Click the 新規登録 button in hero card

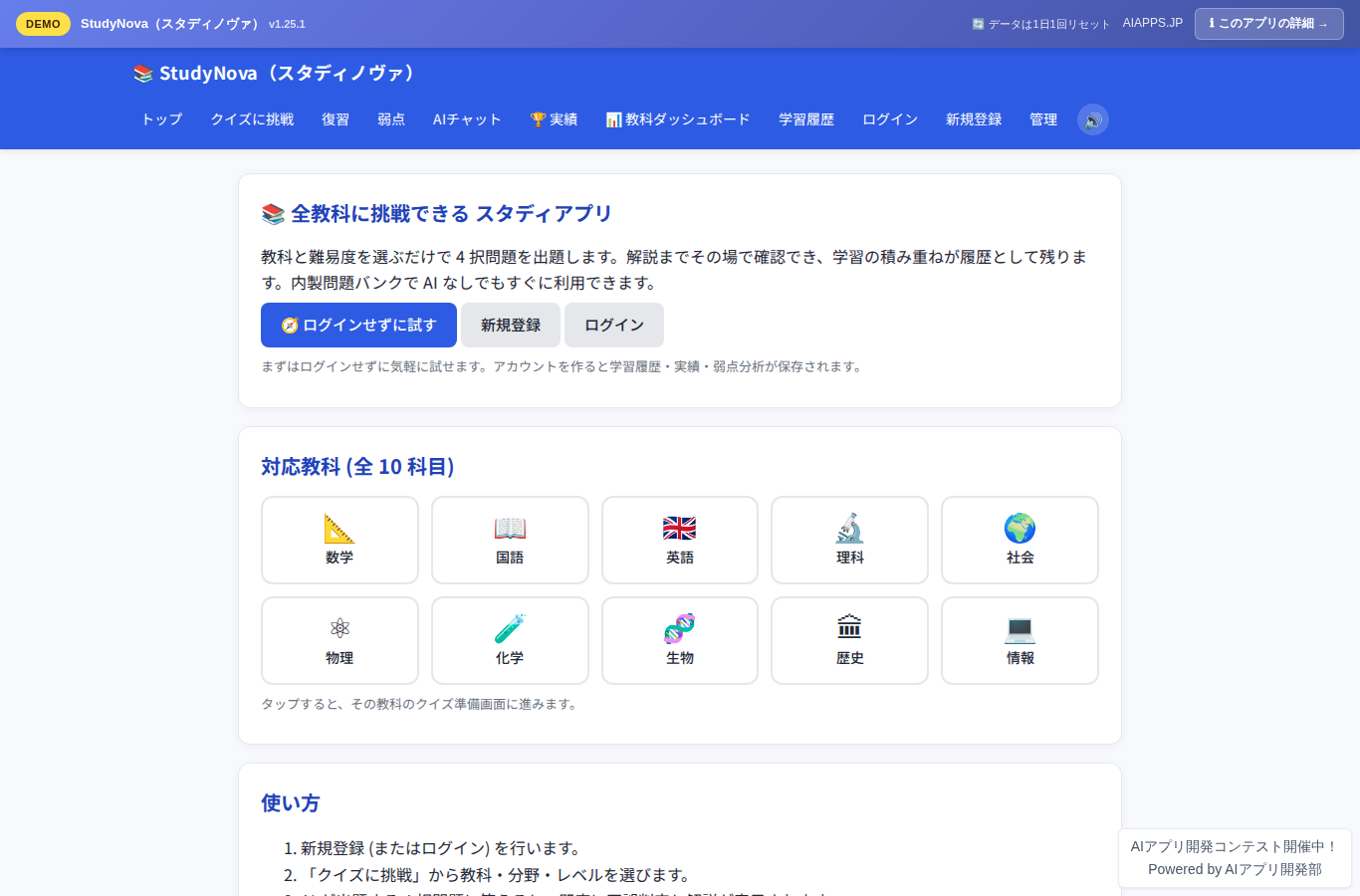pos(511,325)
